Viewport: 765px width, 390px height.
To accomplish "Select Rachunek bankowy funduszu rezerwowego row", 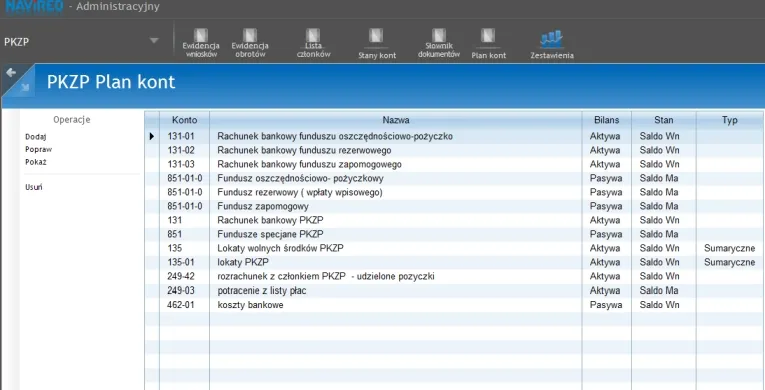I will pyautogui.click(x=455, y=150).
